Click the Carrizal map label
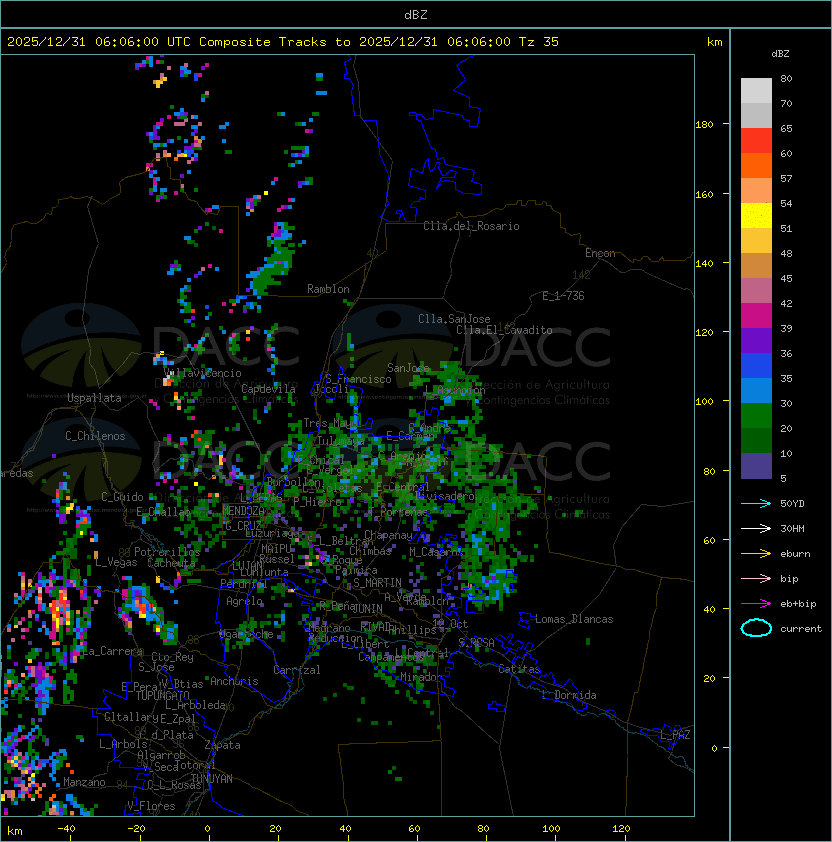This screenshot has height=842, width=832. click(297, 670)
